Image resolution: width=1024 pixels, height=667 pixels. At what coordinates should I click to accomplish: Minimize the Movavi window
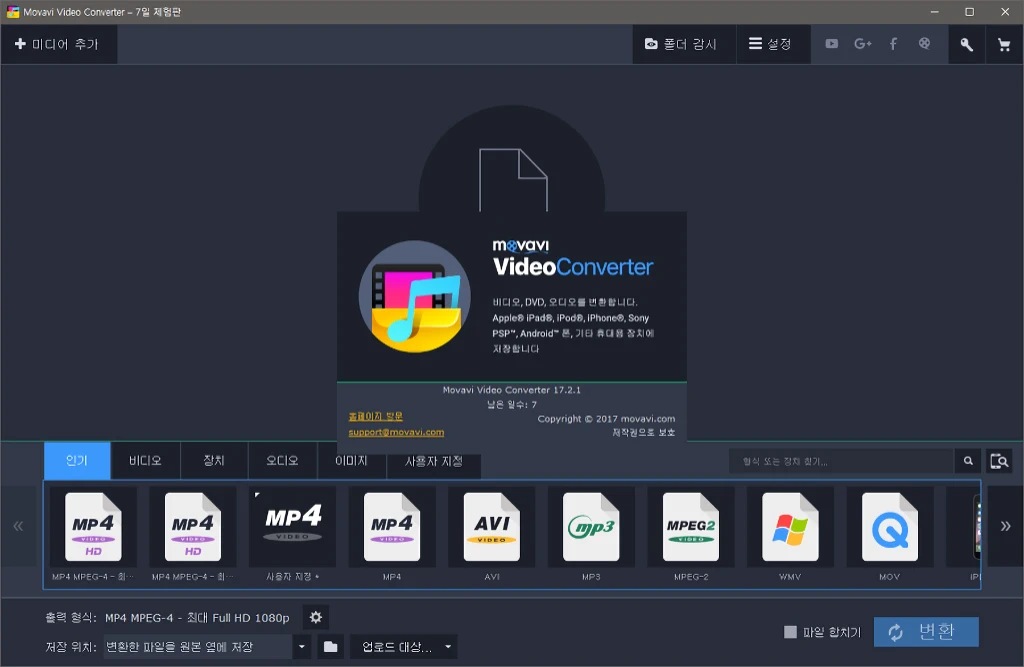click(x=935, y=12)
